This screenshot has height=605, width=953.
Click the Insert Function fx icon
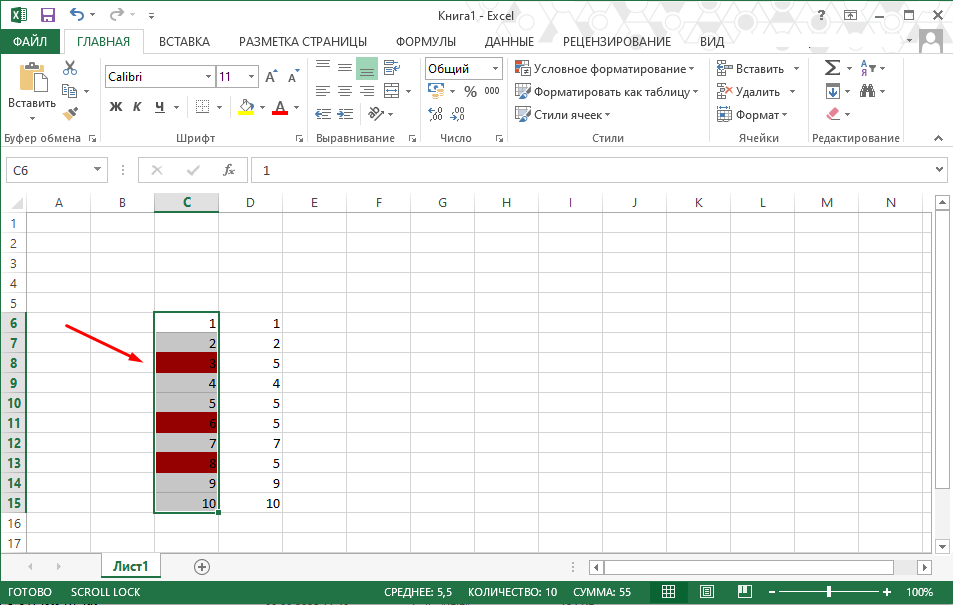[229, 170]
